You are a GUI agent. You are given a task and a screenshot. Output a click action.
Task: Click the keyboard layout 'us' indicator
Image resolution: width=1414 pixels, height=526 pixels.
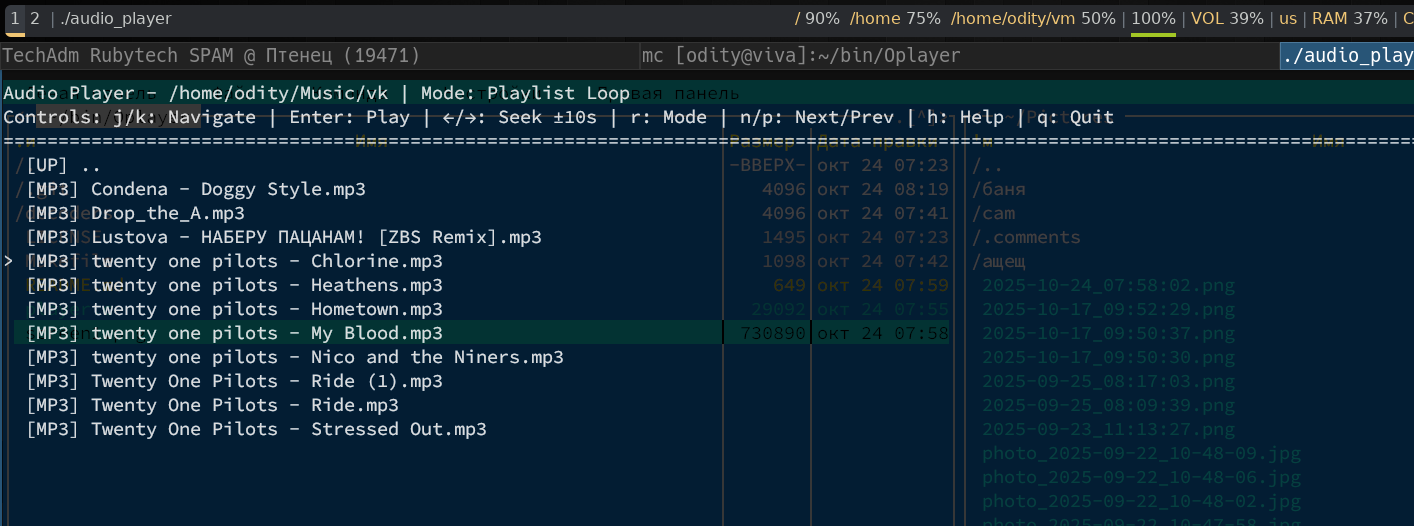(x=1288, y=18)
